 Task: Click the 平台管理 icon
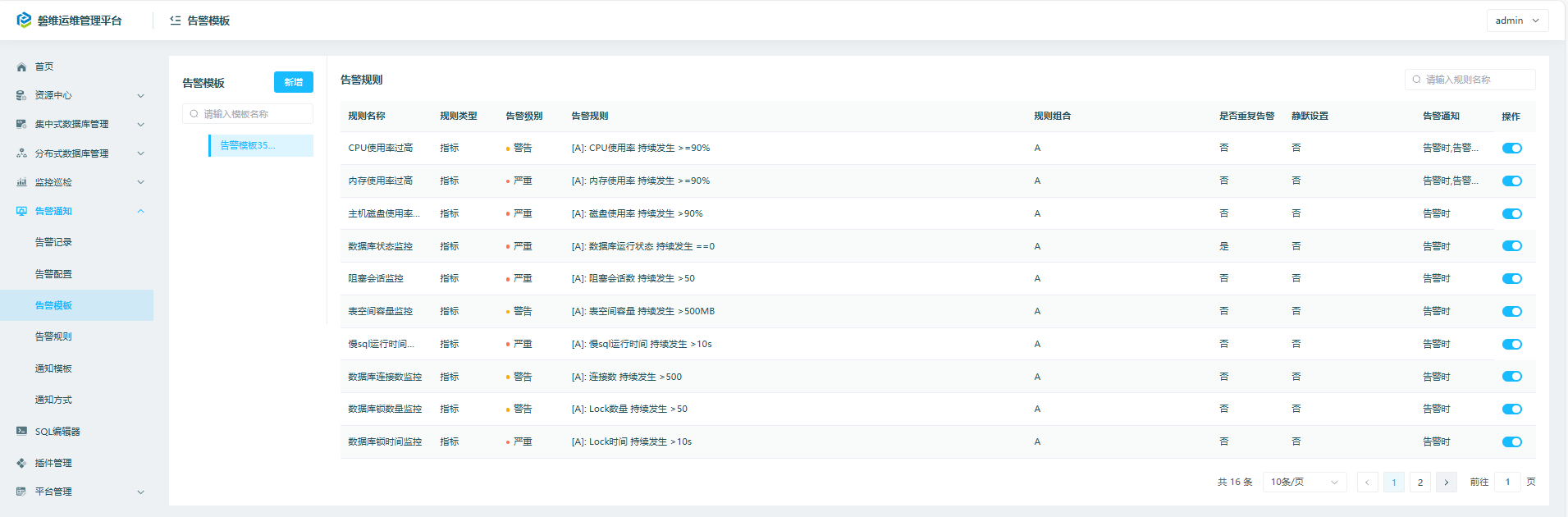coord(21,492)
